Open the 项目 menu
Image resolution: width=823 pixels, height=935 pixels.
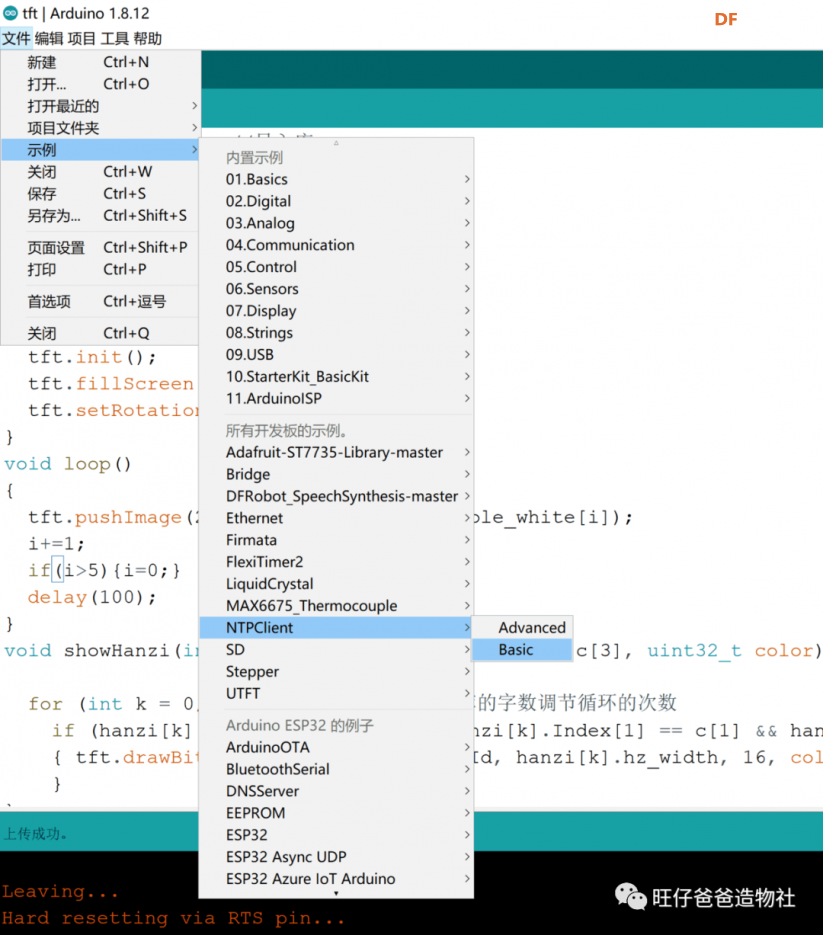coord(82,39)
